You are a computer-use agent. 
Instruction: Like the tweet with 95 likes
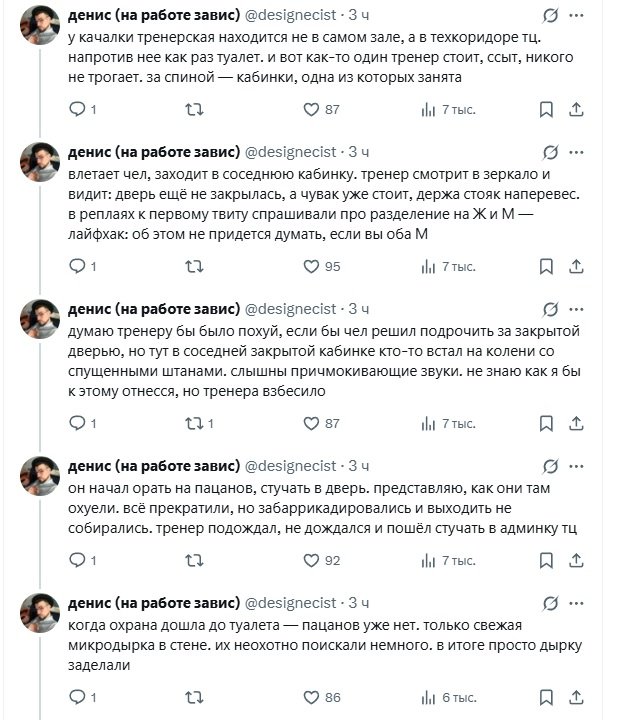pos(312,266)
